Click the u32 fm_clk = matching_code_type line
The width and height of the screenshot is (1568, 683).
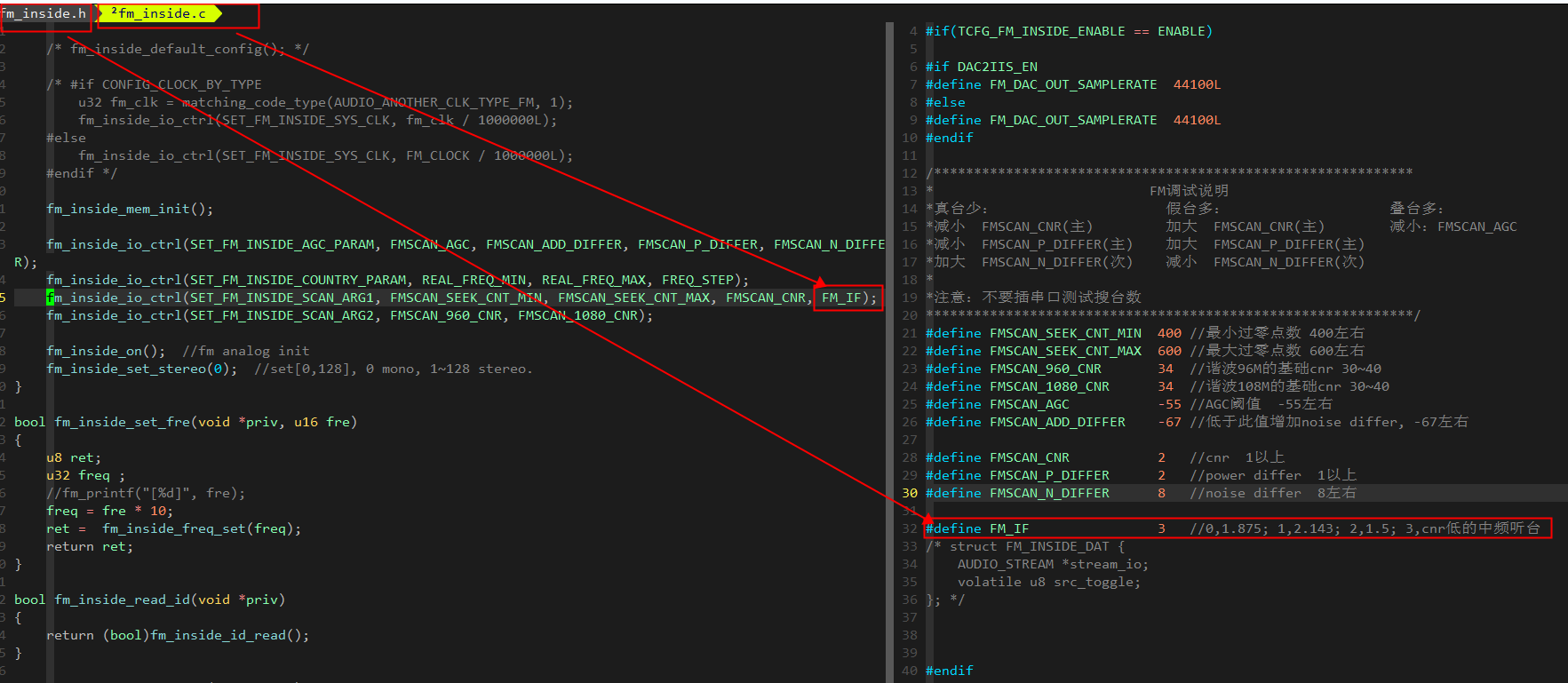[325, 102]
